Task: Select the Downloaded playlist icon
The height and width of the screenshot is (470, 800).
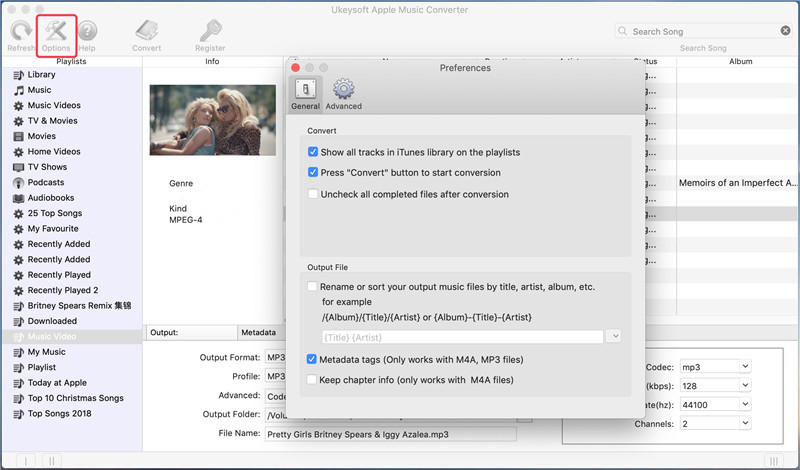Action: coord(18,321)
